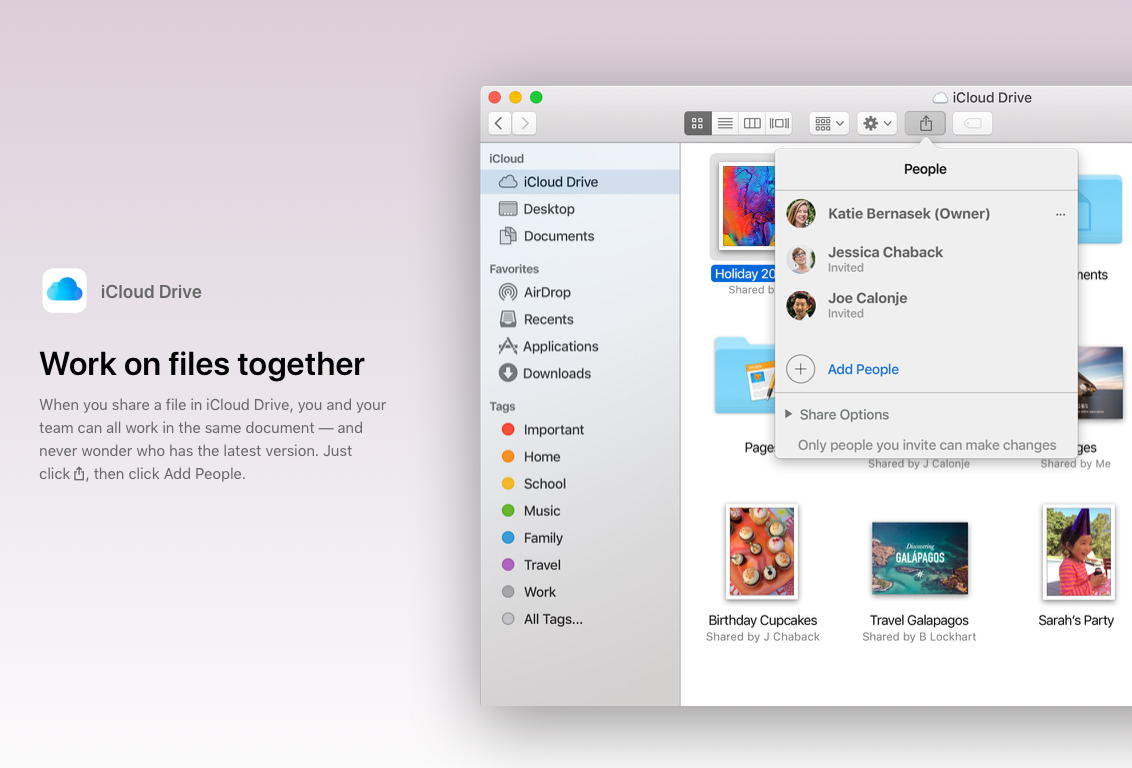The height and width of the screenshot is (768, 1132).
Task: Open the group-by arrangement dropdown
Action: click(x=829, y=123)
